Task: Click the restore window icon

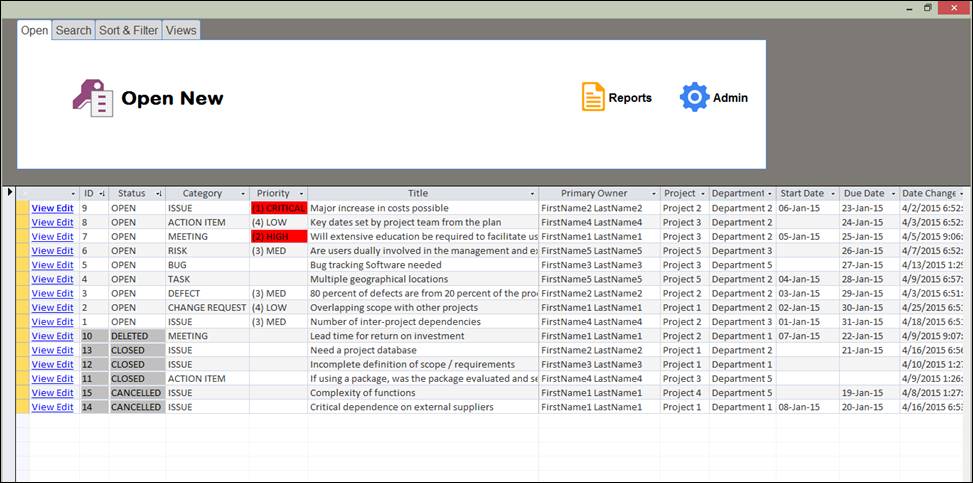Action: tap(928, 7)
